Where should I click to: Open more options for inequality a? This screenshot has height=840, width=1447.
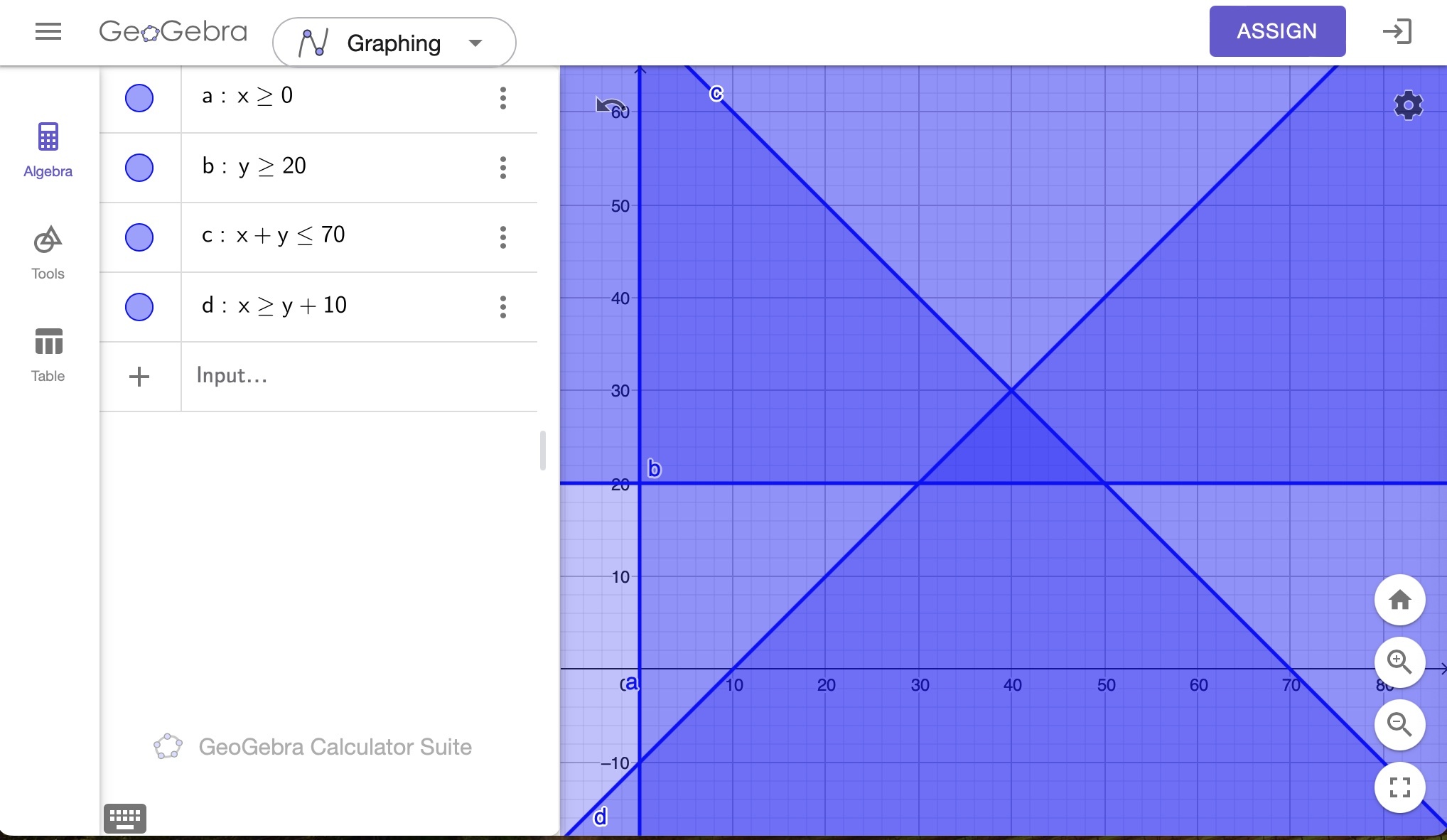(503, 98)
